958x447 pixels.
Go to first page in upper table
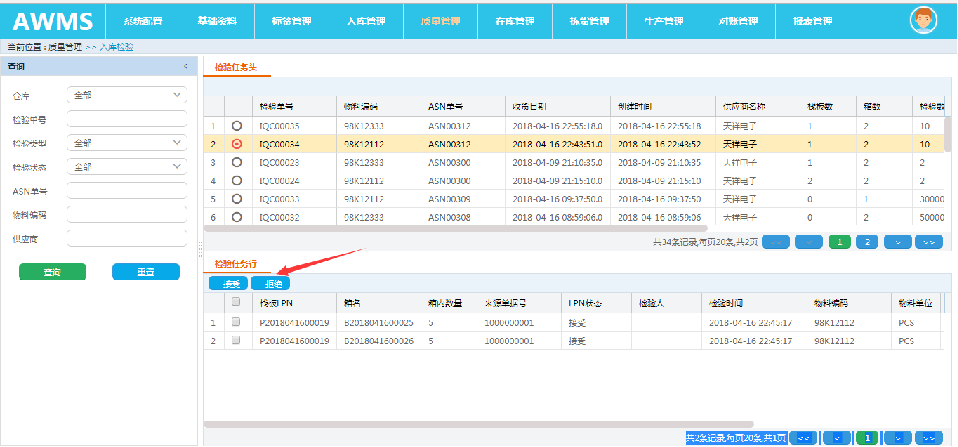(x=777, y=242)
